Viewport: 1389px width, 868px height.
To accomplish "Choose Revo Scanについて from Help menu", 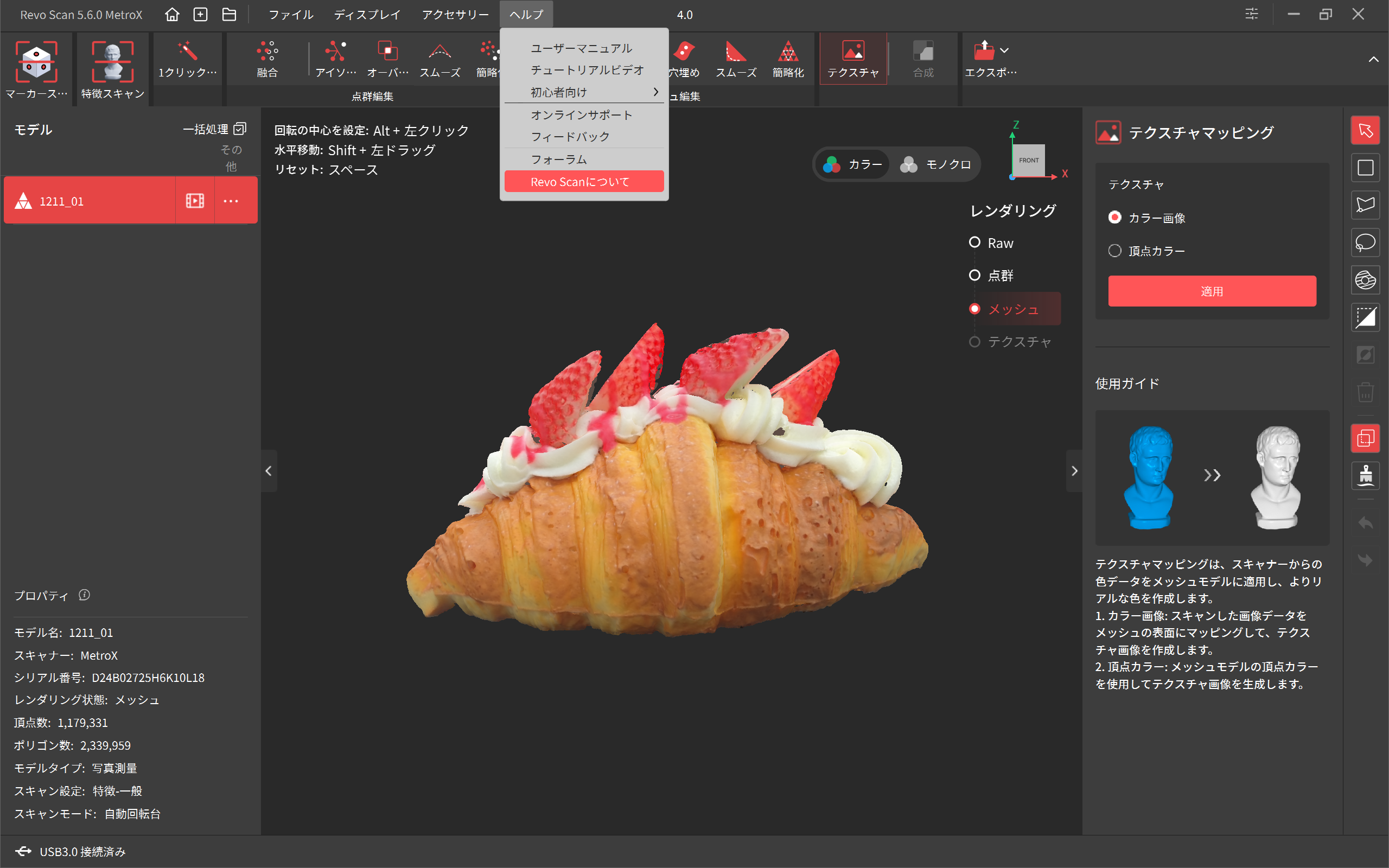I will click(x=579, y=181).
